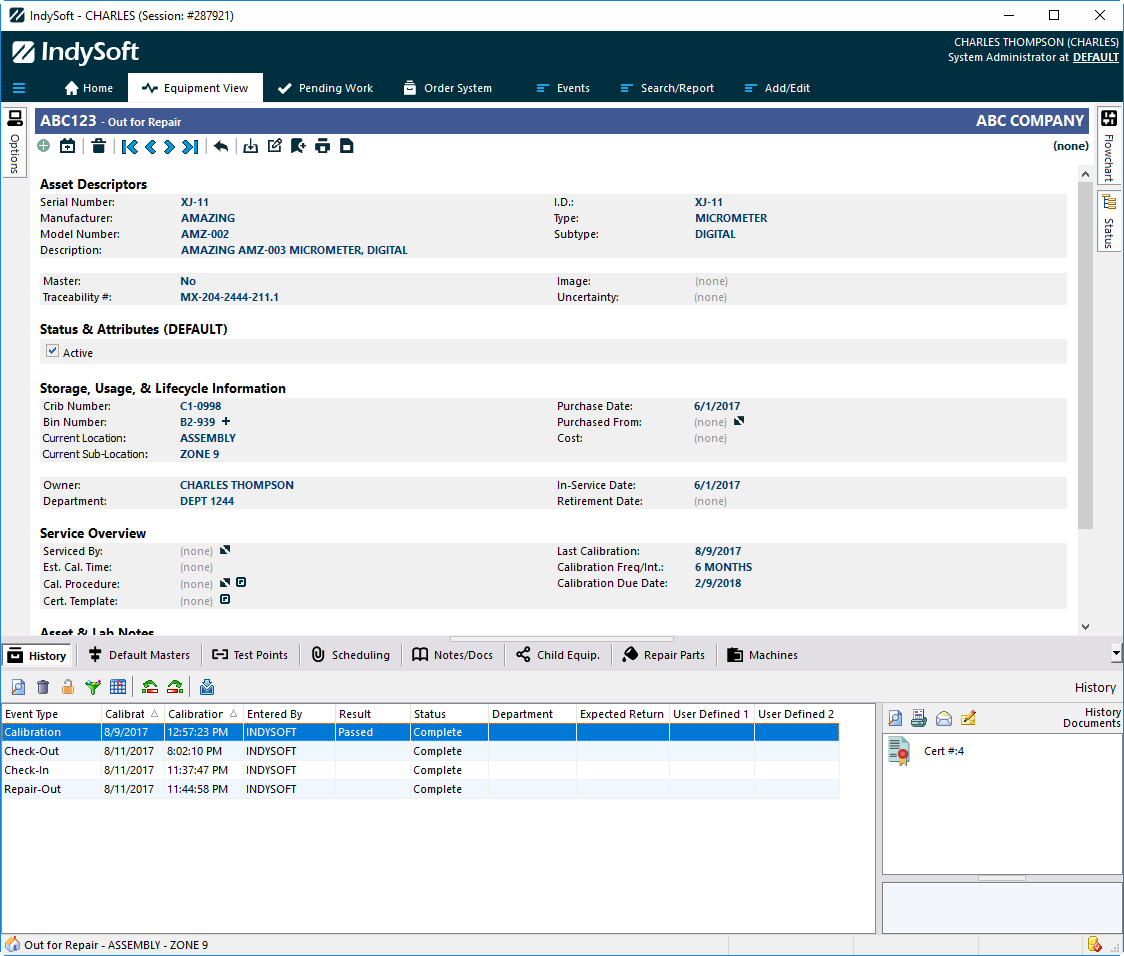Print document icon in History Documents panel
This screenshot has height=956, width=1124.
919,718
